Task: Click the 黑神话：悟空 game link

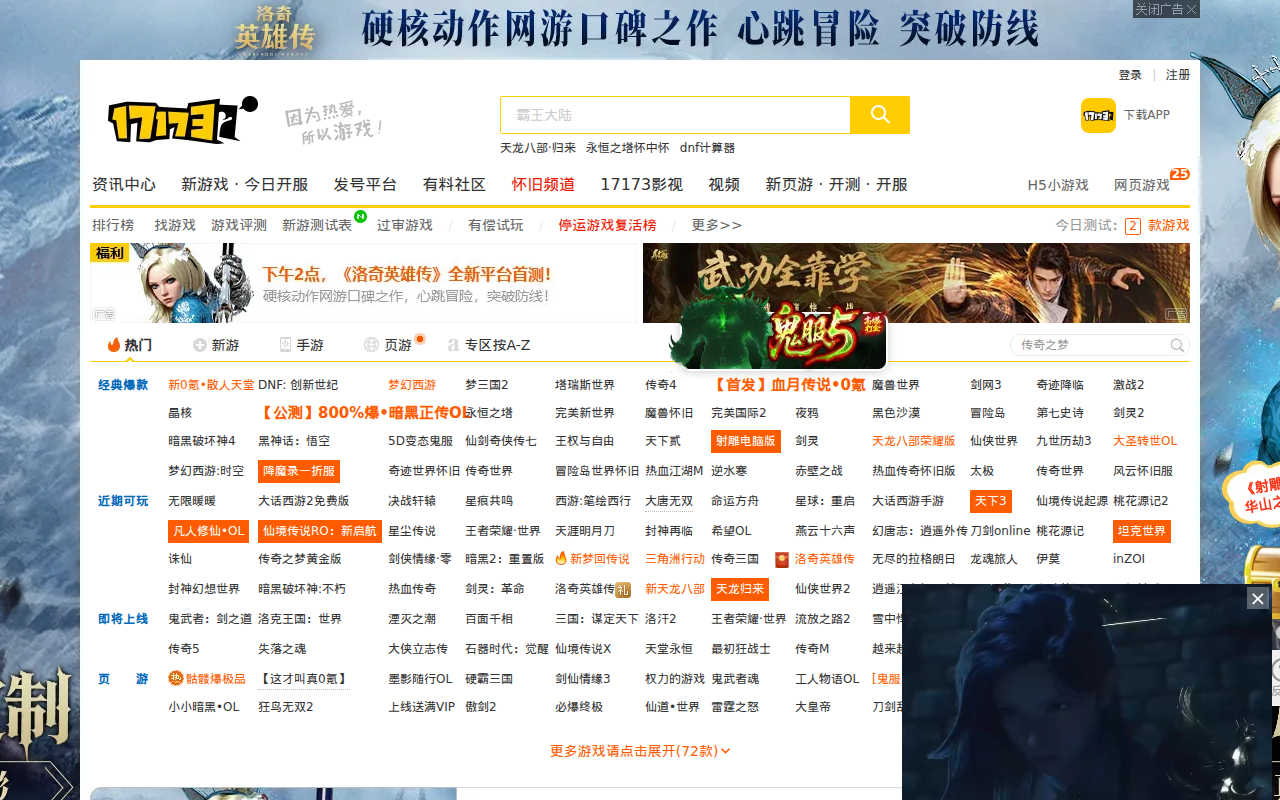Action: pyautogui.click(x=294, y=441)
